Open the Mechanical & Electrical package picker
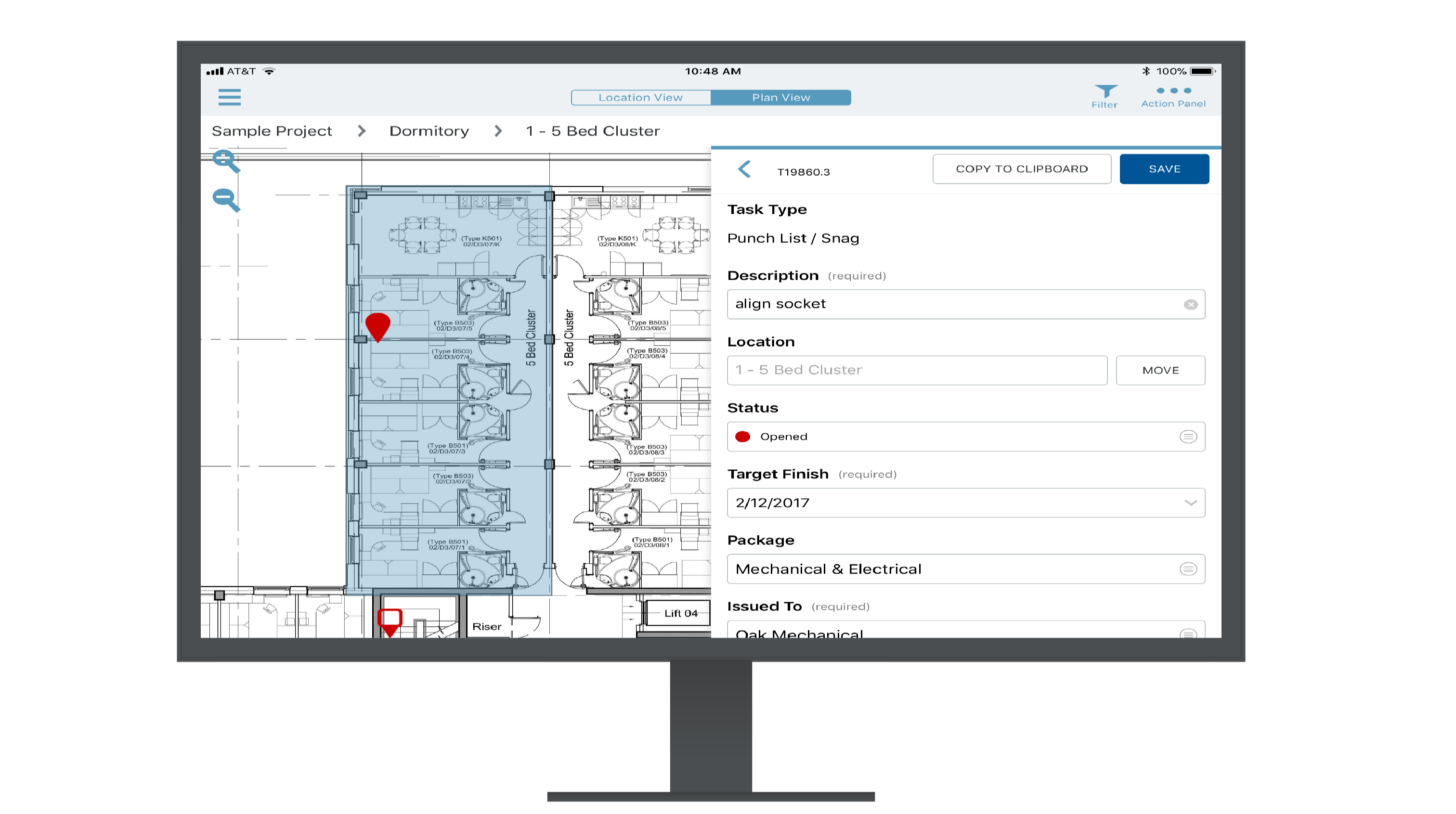1456x814 pixels. click(x=965, y=569)
